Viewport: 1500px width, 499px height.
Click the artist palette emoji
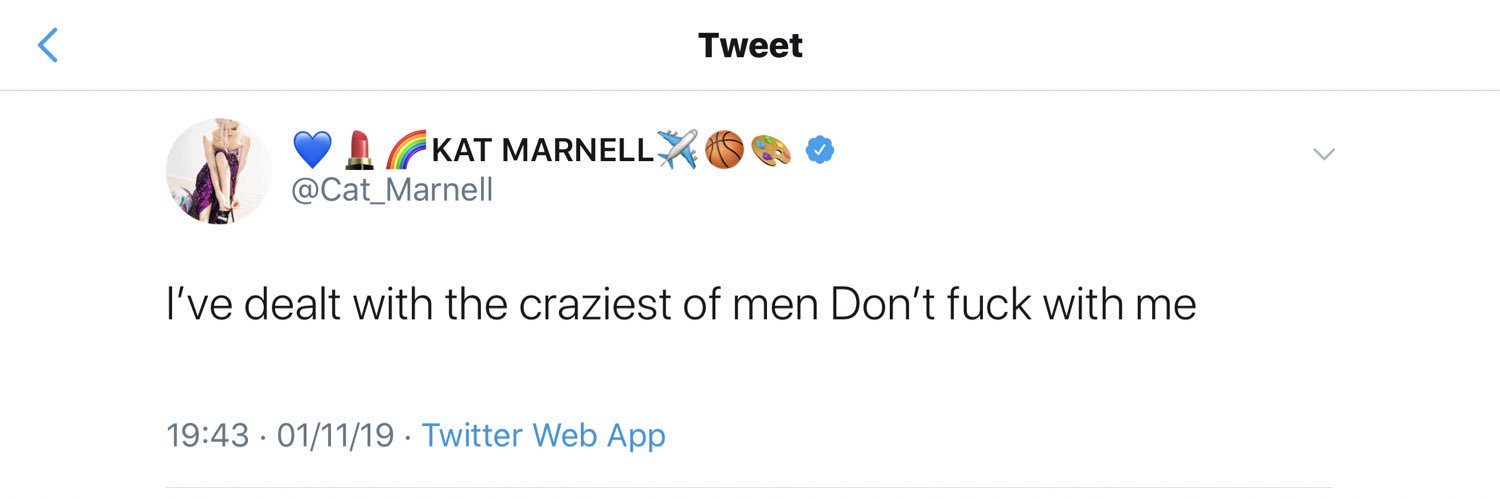(770, 151)
